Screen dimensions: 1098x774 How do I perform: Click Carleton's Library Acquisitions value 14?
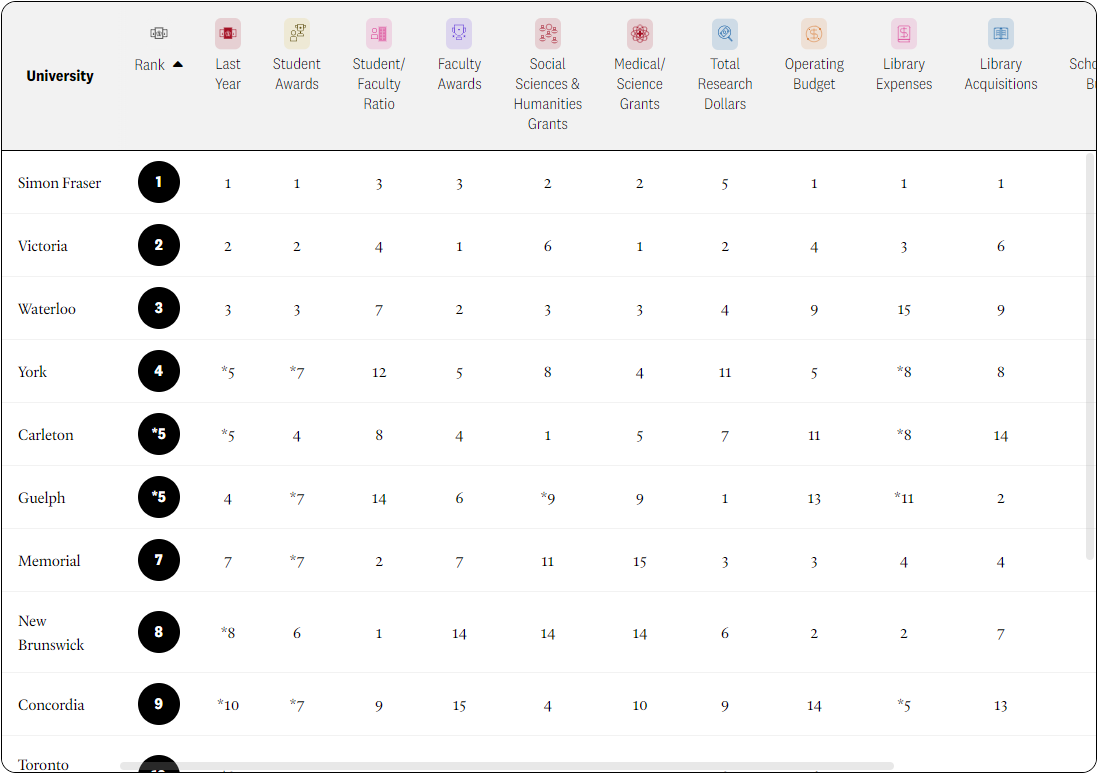[1001, 436]
